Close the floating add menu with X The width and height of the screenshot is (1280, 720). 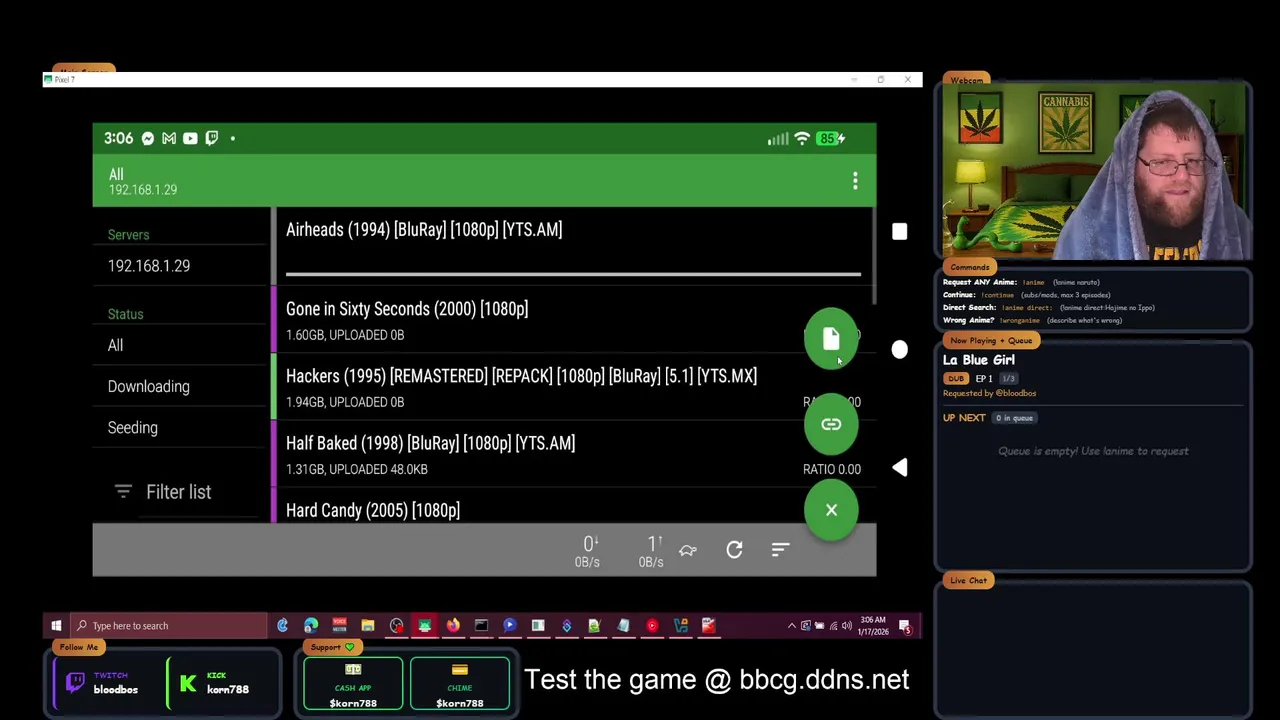(x=831, y=510)
